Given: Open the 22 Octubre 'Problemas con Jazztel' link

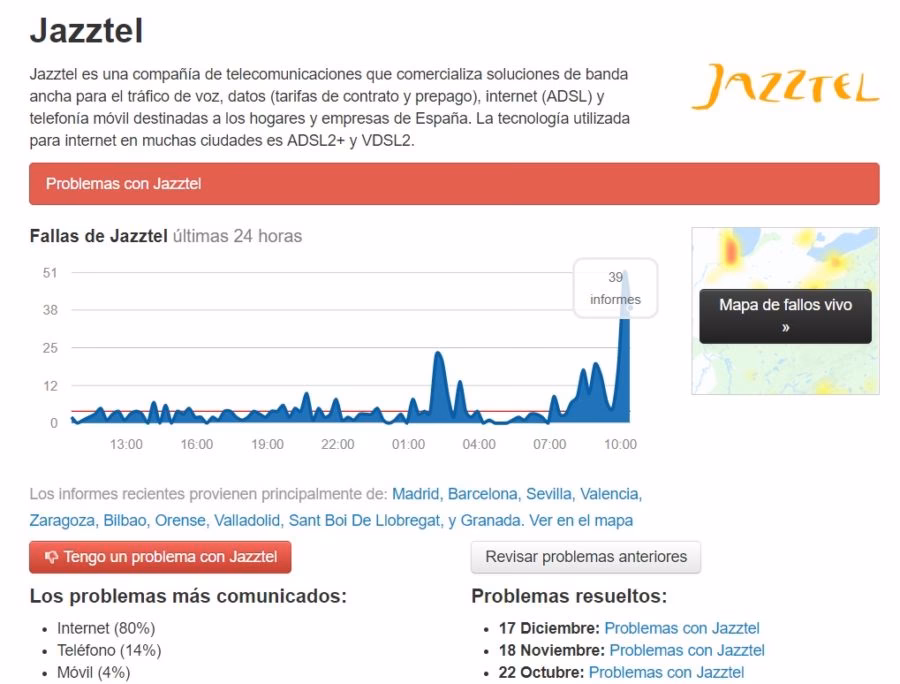Looking at the screenshot, I should 666,673.
